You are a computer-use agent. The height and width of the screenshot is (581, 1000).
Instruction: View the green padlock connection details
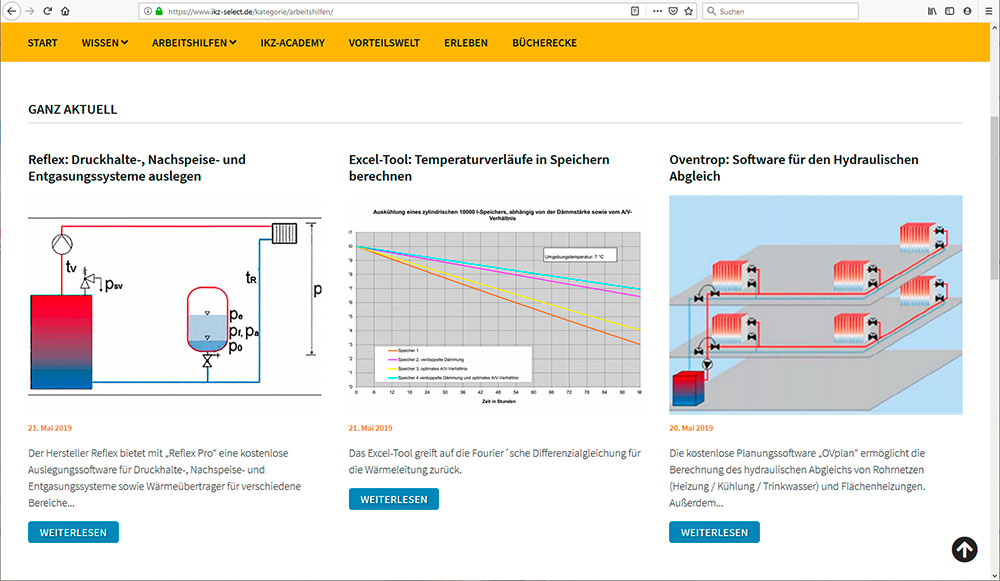(159, 11)
